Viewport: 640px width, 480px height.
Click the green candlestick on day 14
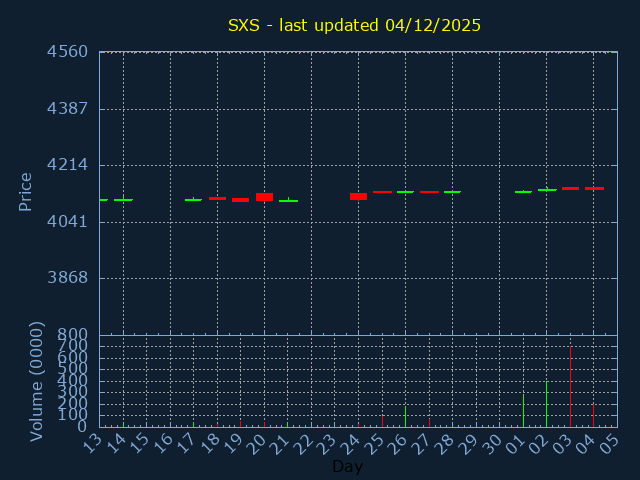tap(123, 200)
